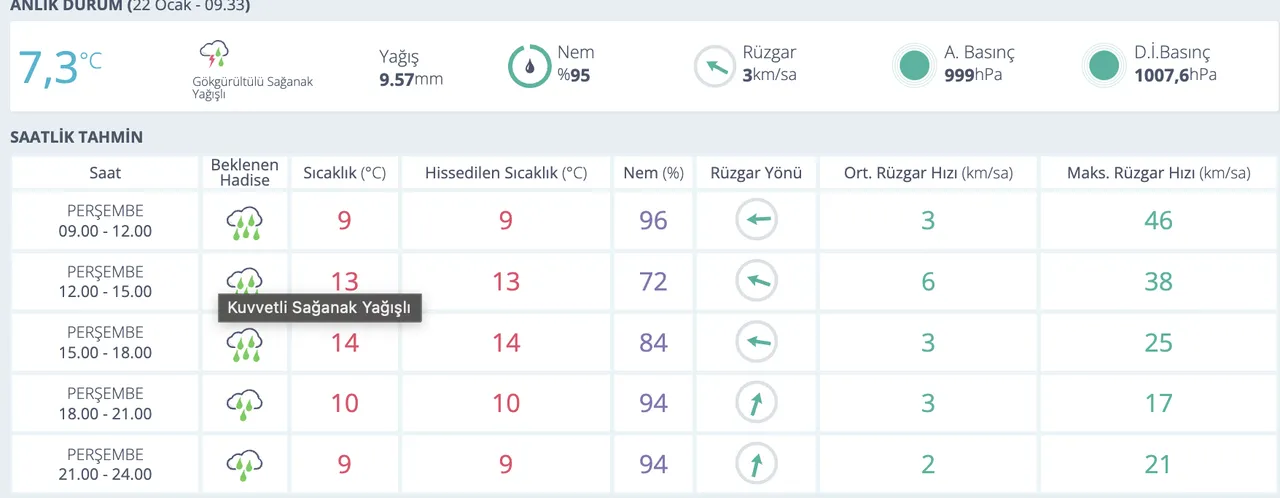Click the Beklenen Hadise column header
The height and width of the screenshot is (498, 1280).
(x=245, y=173)
